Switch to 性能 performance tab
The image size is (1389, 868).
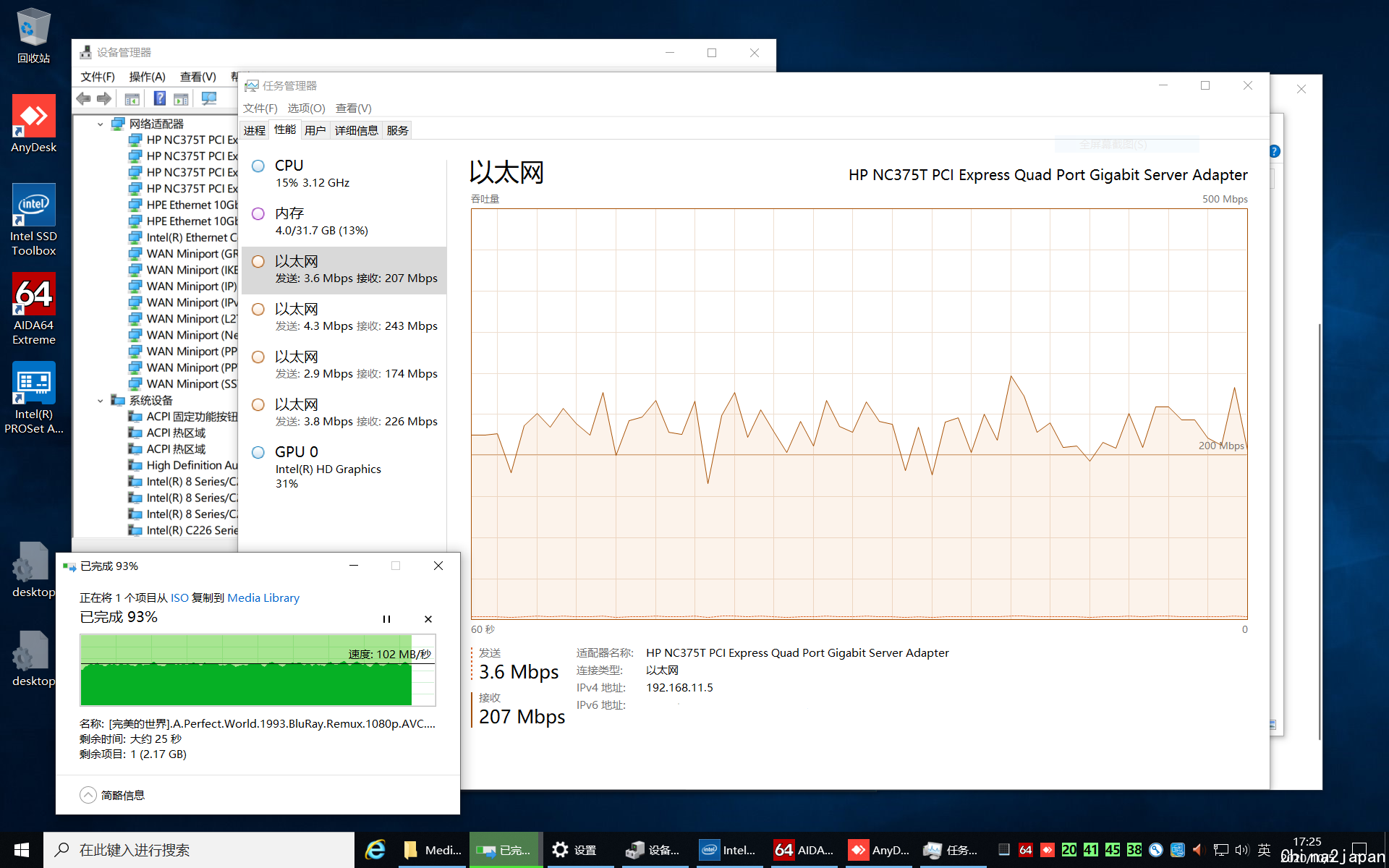[285, 129]
